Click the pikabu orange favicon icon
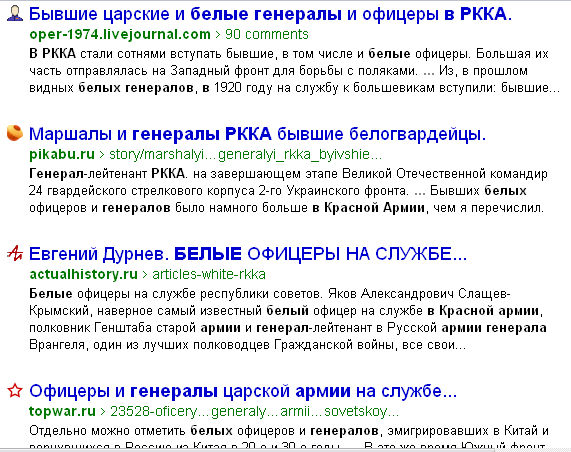Image resolution: width=571 pixels, height=452 pixels. point(15,133)
